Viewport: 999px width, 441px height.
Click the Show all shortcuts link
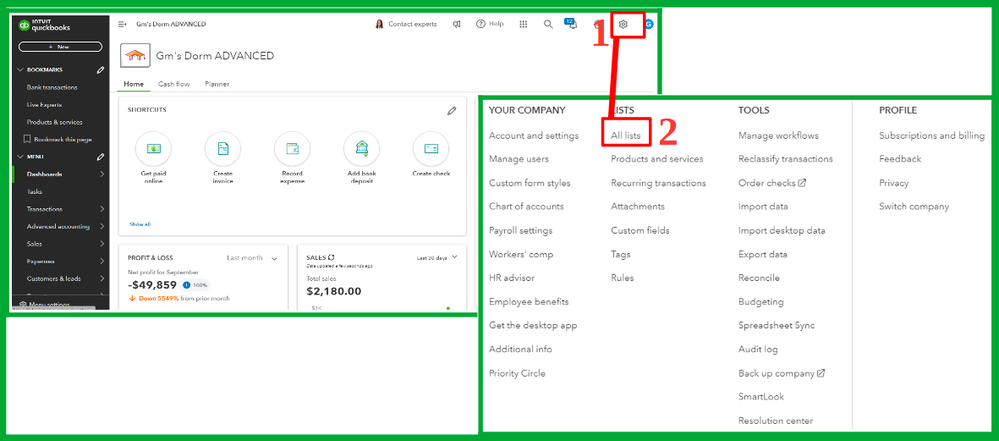tap(140, 224)
